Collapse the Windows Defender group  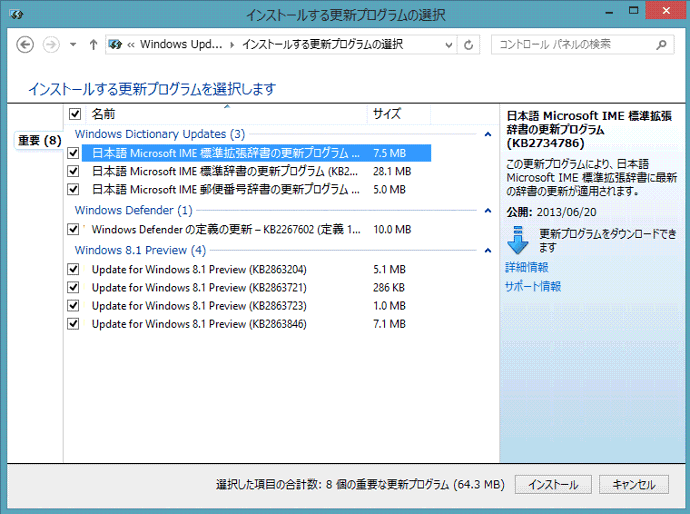tap(488, 210)
